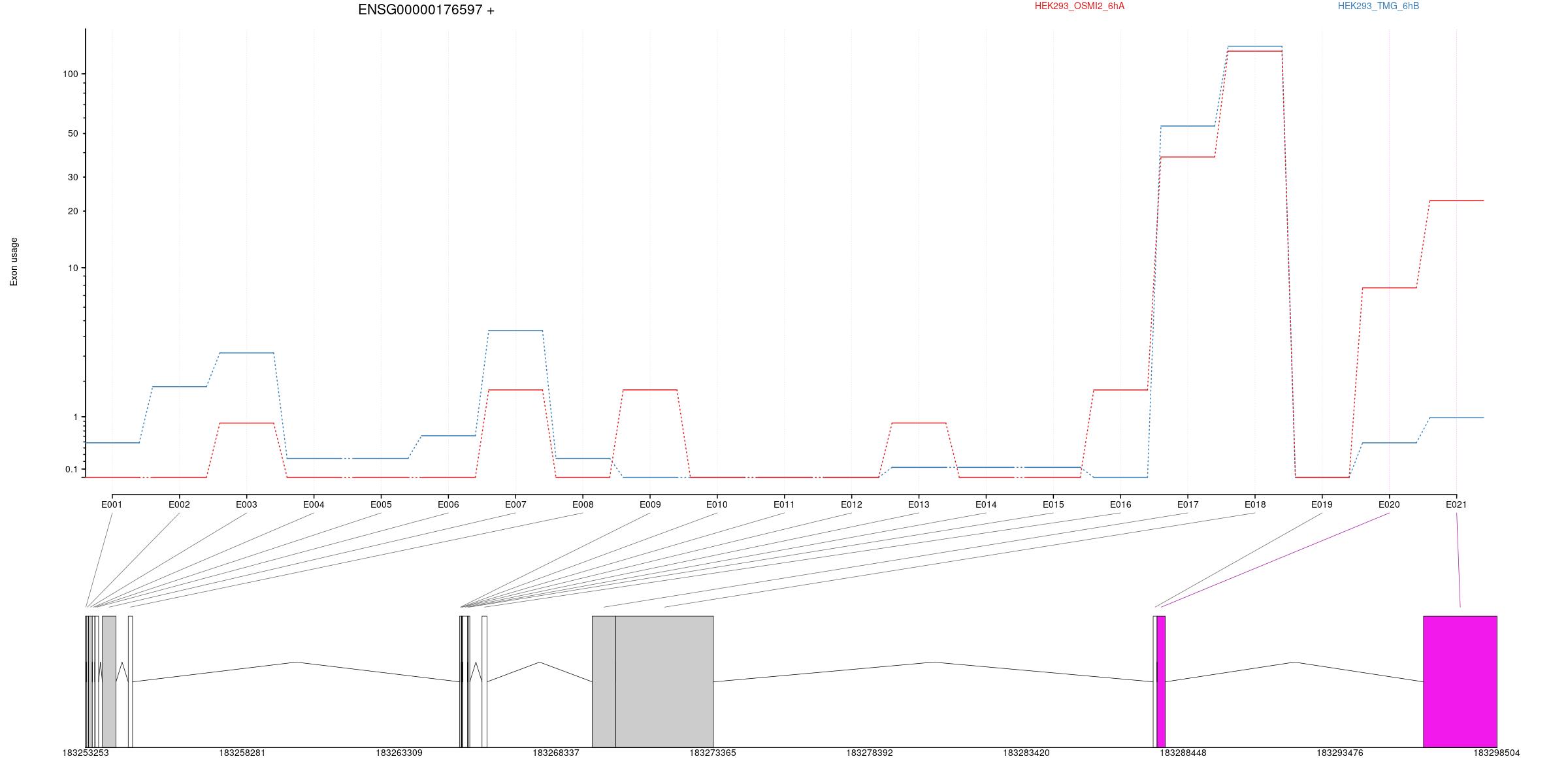Click genomic coordinate 183293476

pos(1340,753)
